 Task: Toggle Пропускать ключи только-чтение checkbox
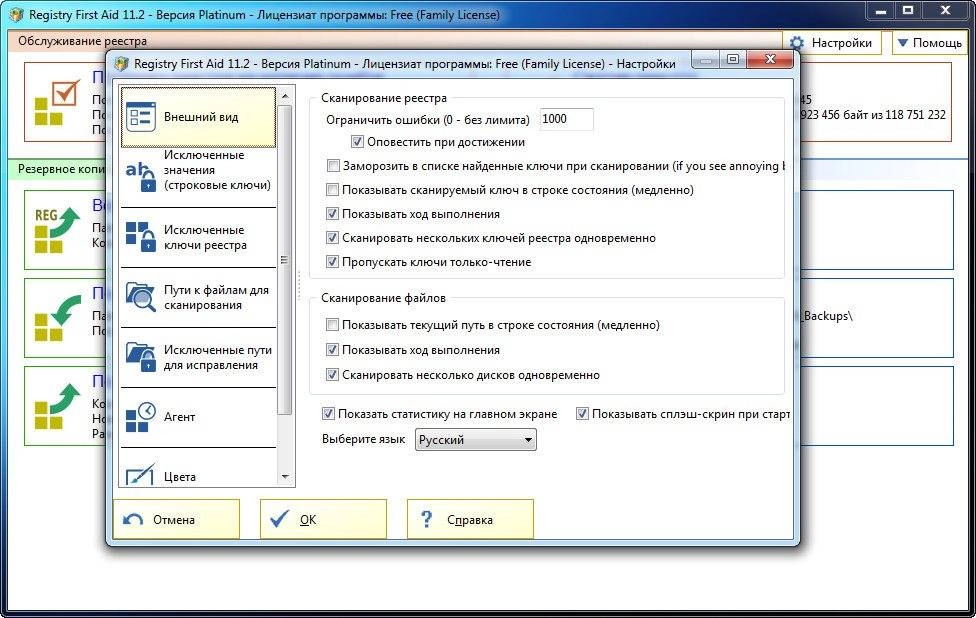coord(332,261)
